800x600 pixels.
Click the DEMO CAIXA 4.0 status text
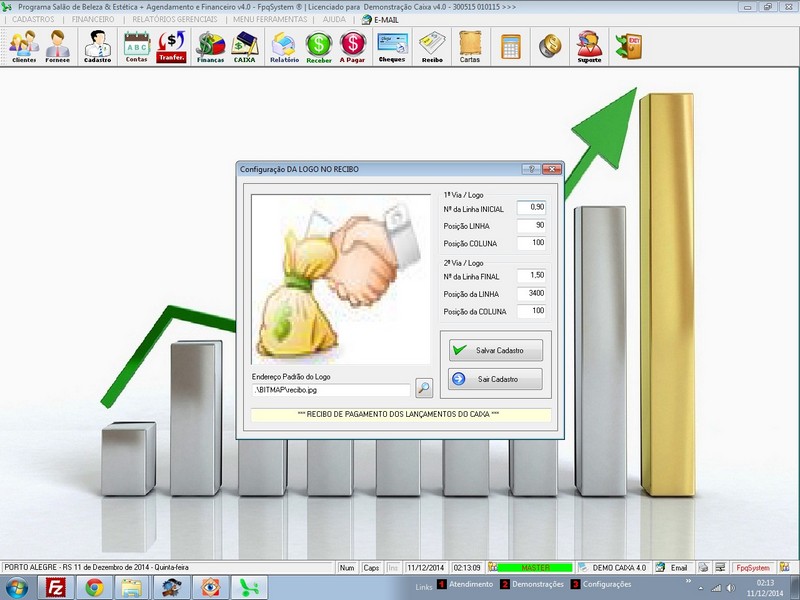tap(619, 567)
